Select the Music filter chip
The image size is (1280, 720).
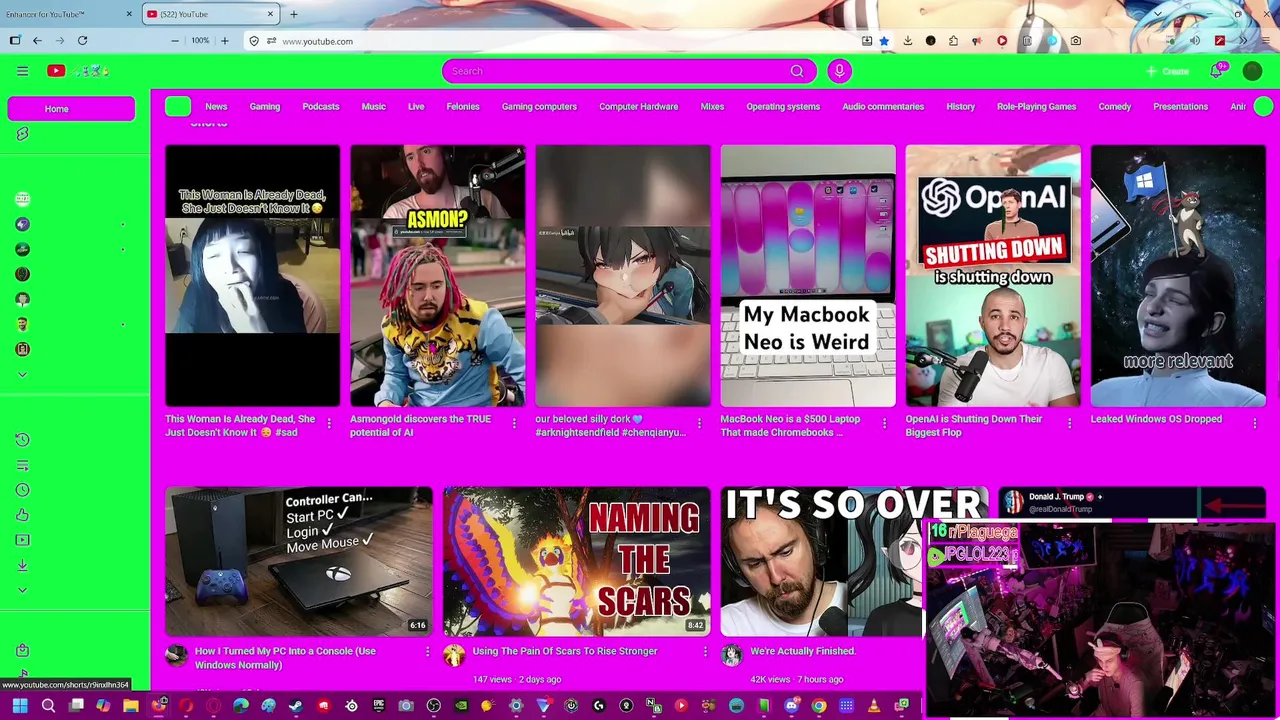coord(373,107)
